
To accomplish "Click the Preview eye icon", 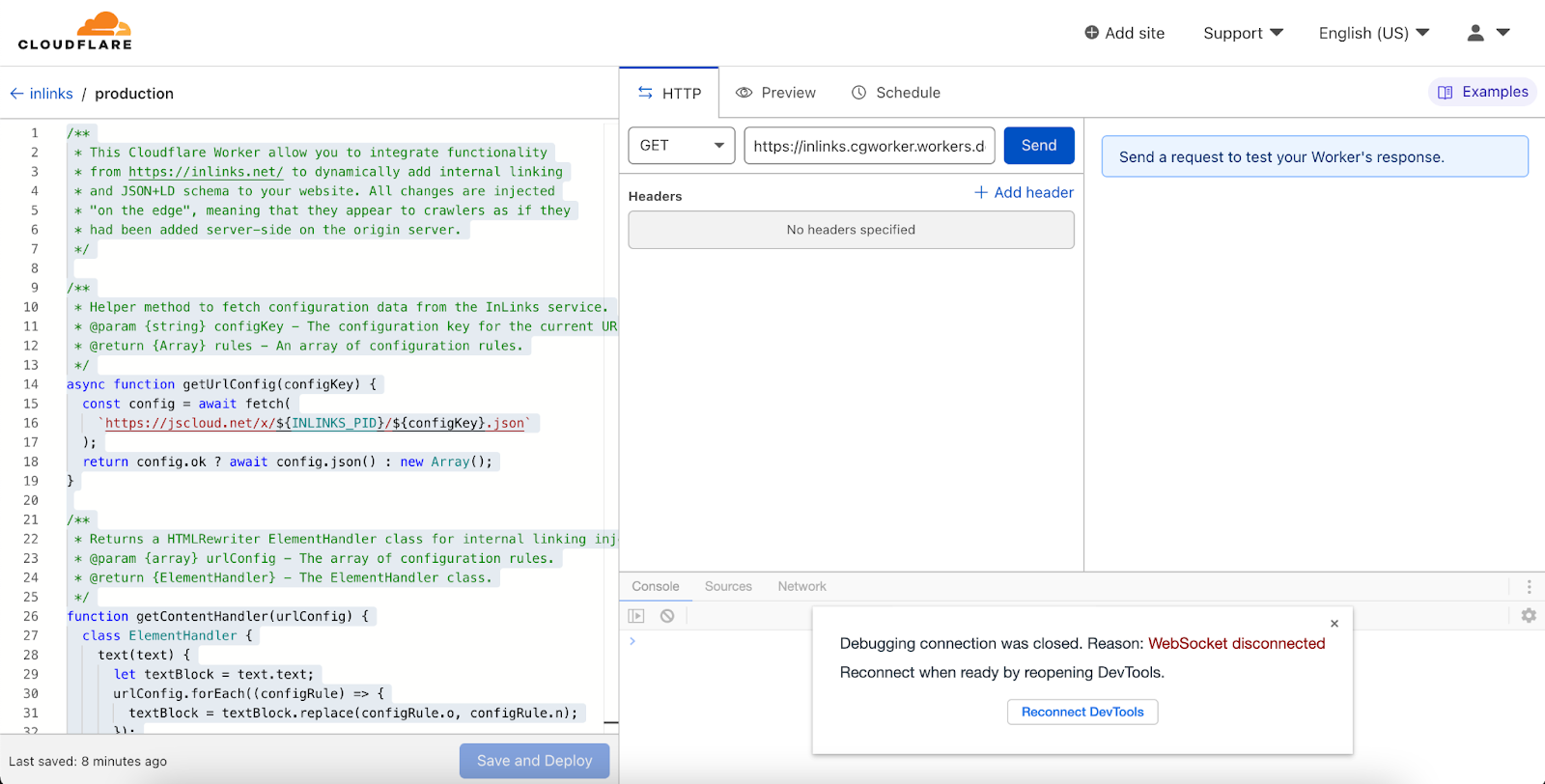I will tap(744, 93).
